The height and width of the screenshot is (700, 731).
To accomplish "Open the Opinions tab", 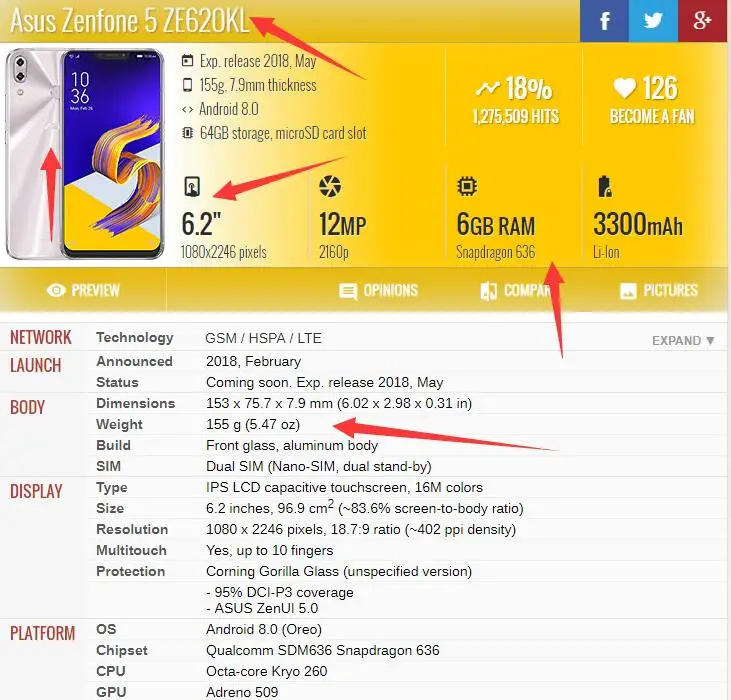I will point(378,291).
